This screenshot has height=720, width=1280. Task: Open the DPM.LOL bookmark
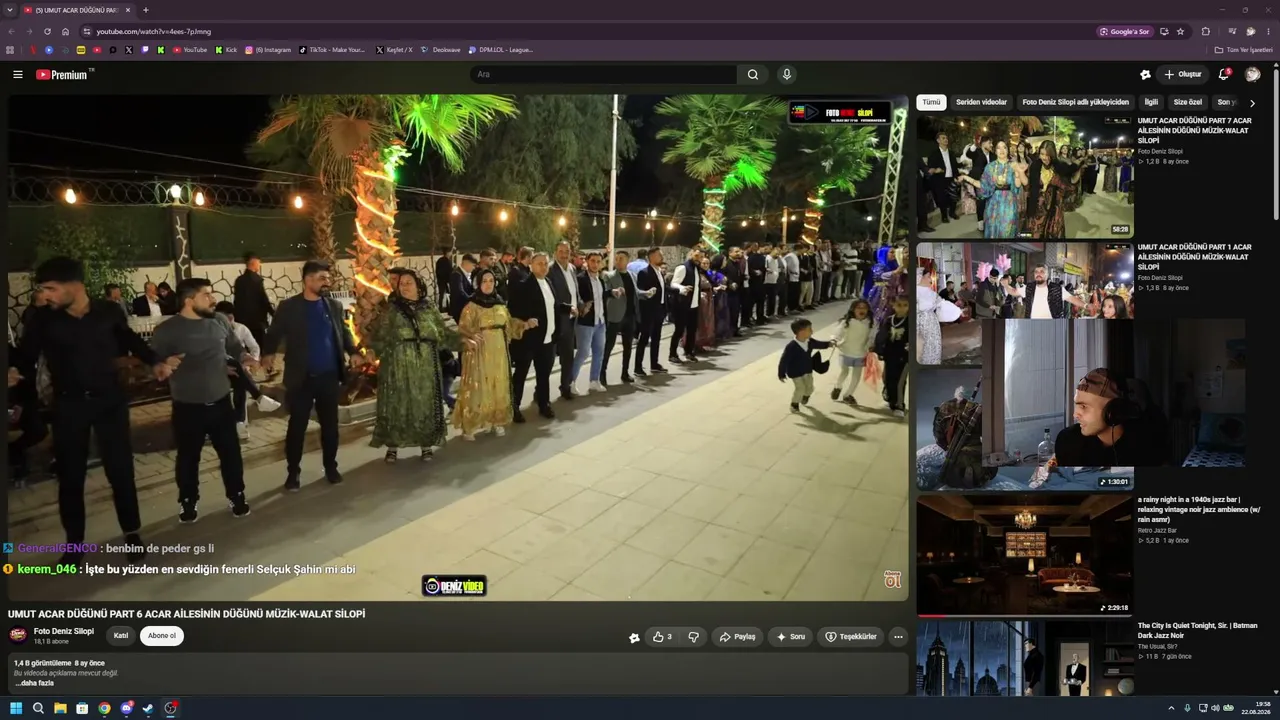point(500,50)
